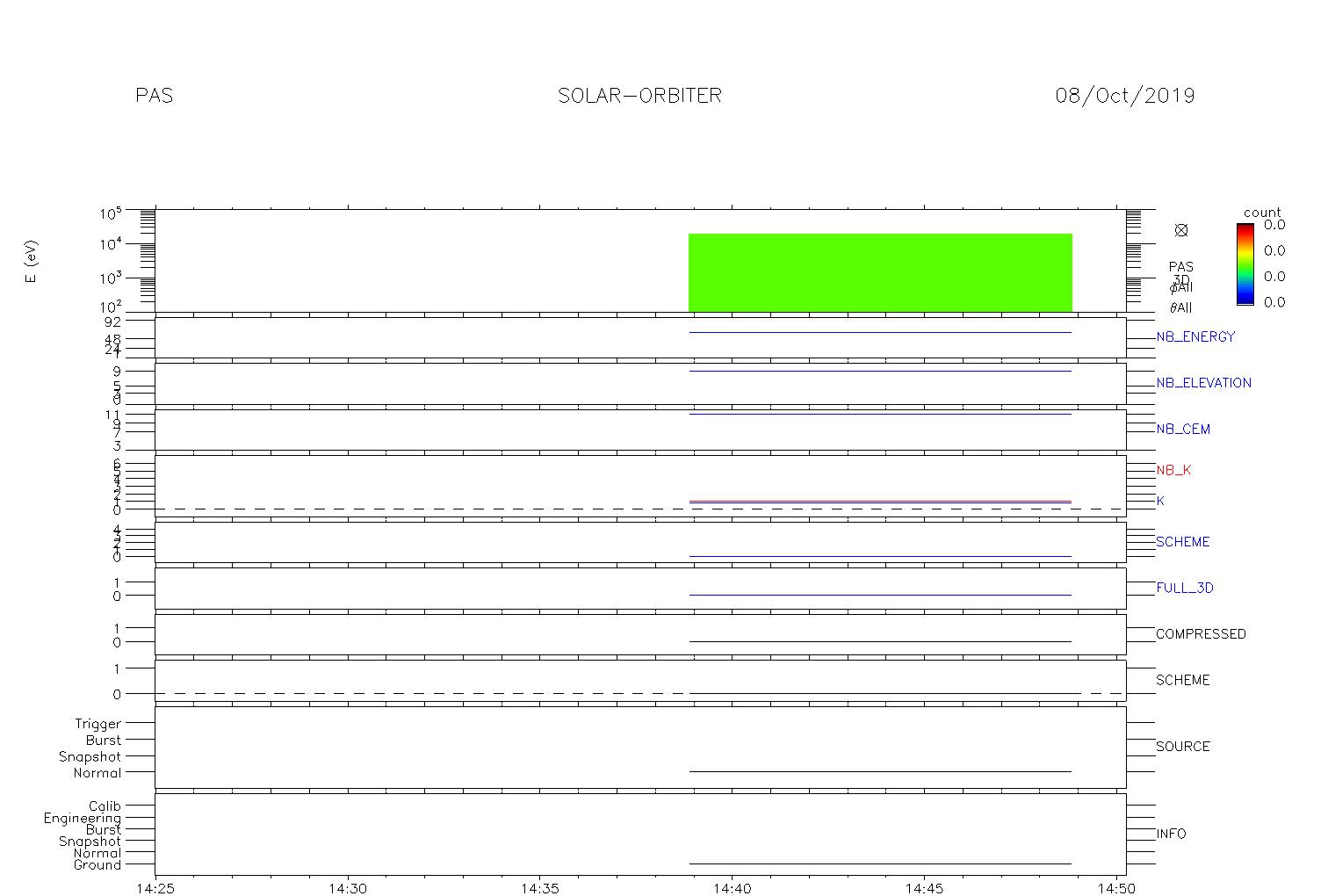Click the Calib axis label
1328x896 pixels.
click(x=105, y=806)
